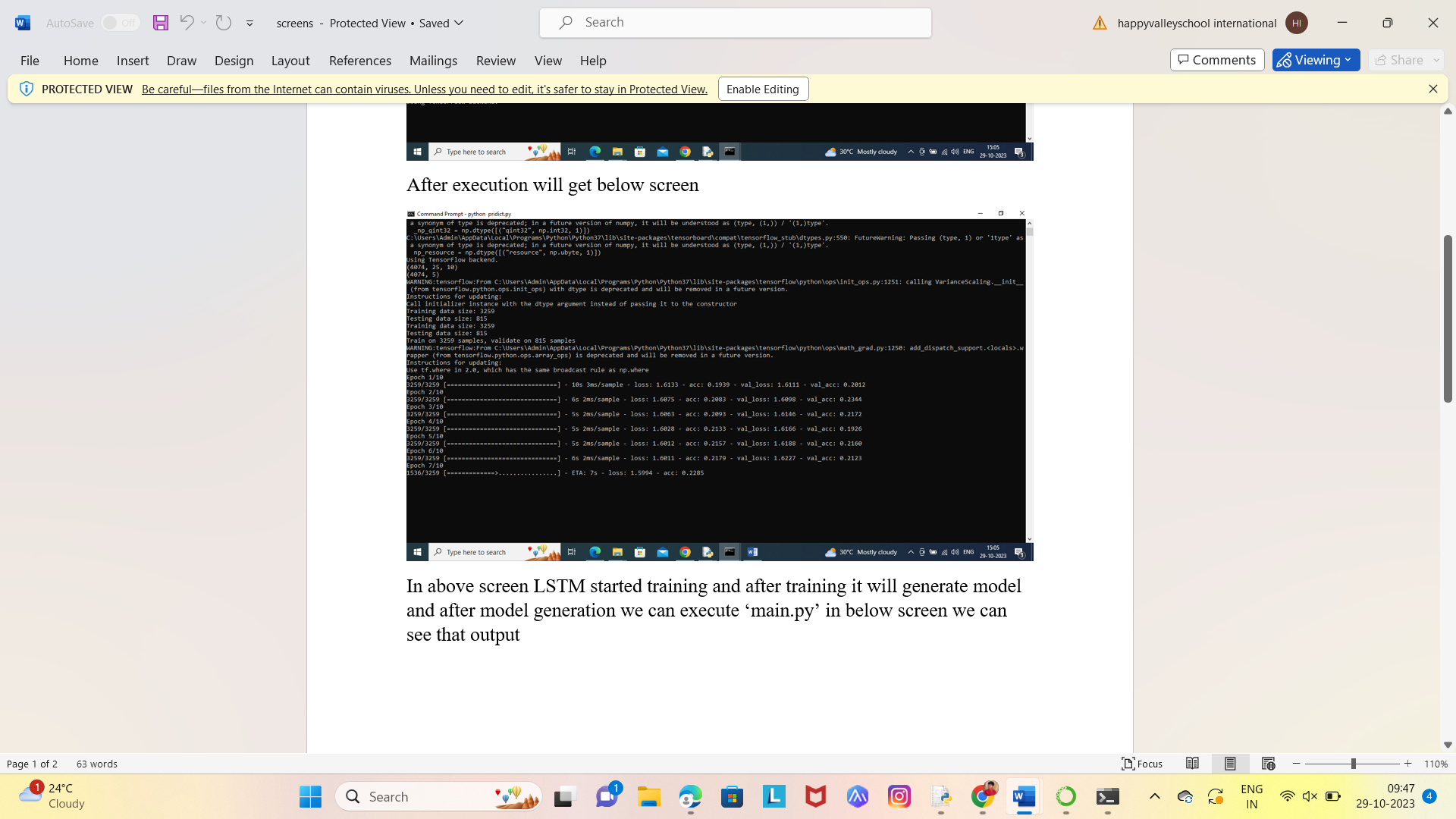The height and width of the screenshot is (819, 1456).
Task: Open the File menu
Action: click(30, 61)
